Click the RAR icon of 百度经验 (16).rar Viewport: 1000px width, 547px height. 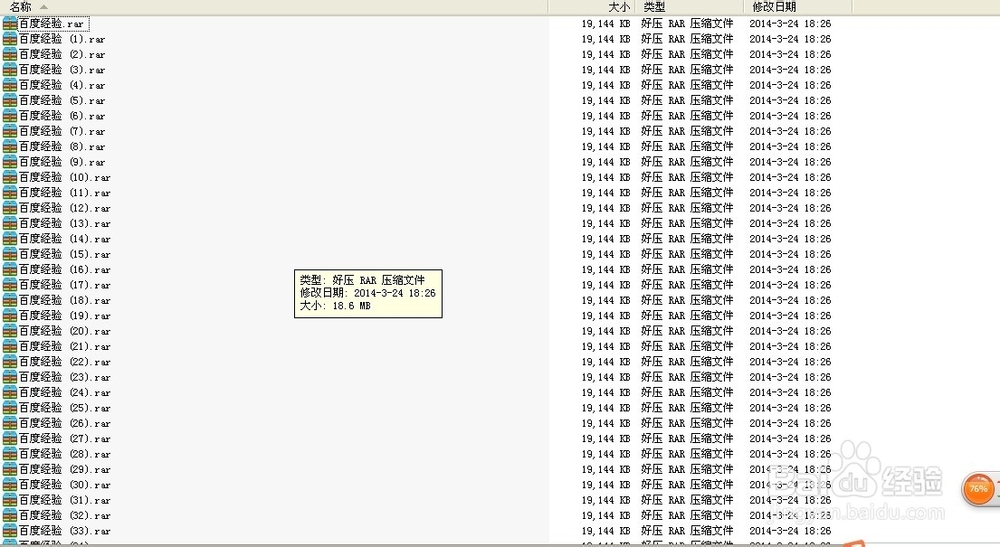tap(10, 269)
